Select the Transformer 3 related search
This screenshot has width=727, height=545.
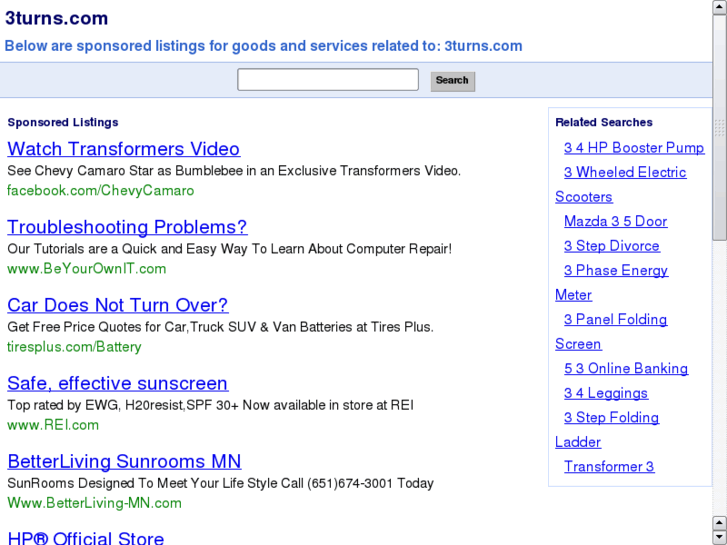click(609, 466)
